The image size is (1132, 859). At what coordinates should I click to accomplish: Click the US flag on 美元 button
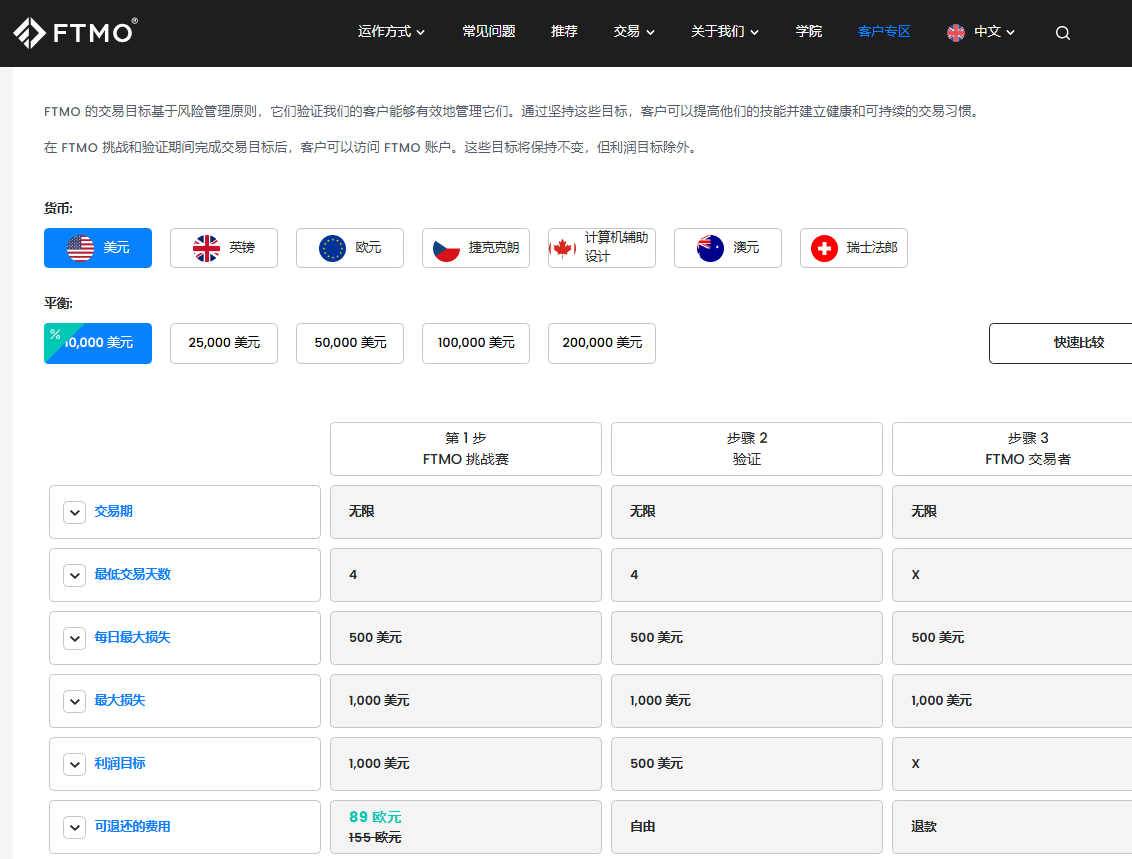pyautogui.click(x=80, y=248)
